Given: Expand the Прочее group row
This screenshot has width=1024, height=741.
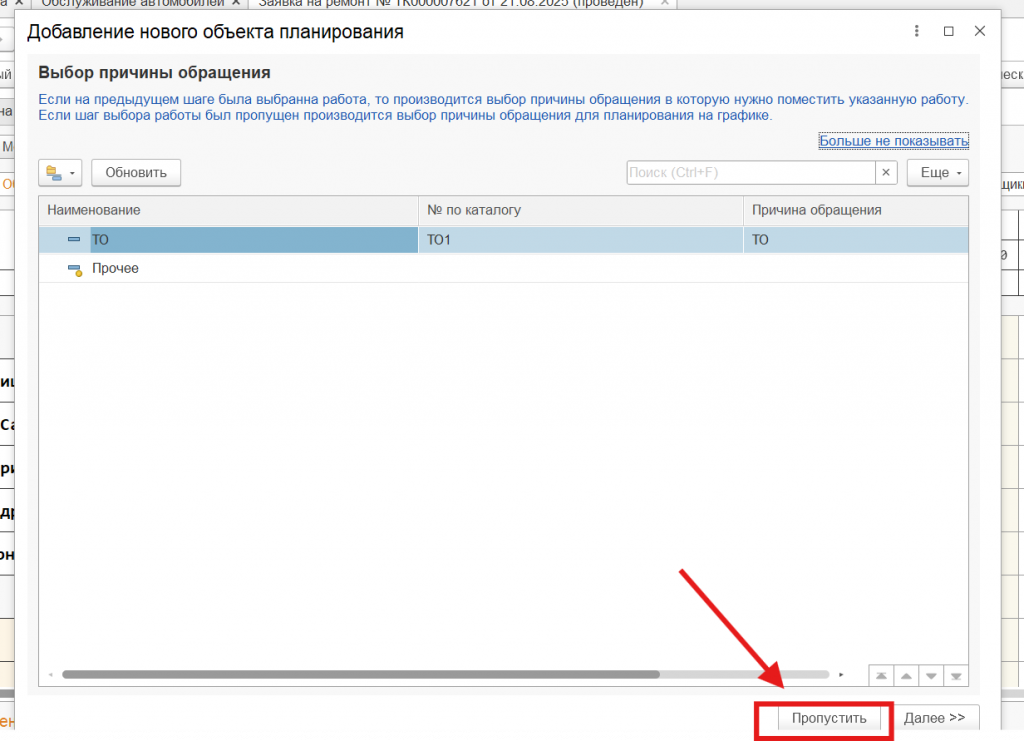Looking at the screenshot, I should click(74, 269).
